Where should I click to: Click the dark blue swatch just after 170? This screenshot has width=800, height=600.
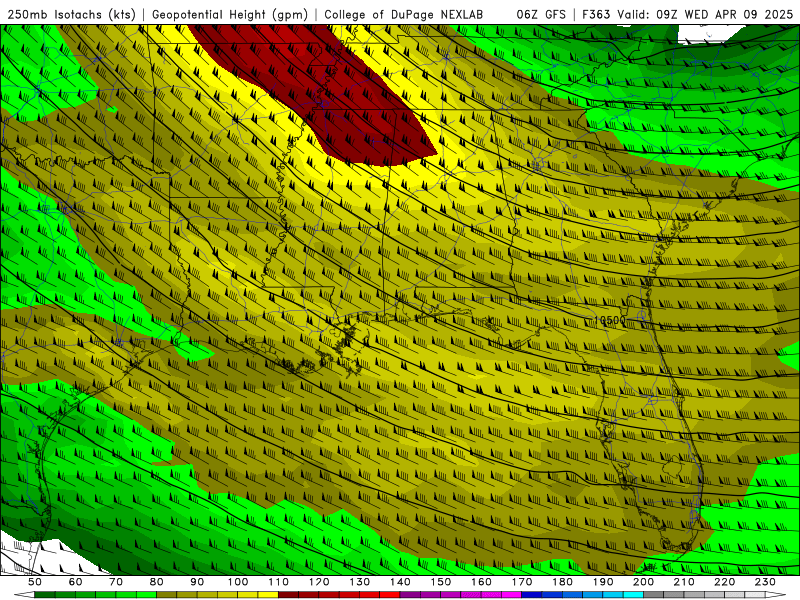532,595
